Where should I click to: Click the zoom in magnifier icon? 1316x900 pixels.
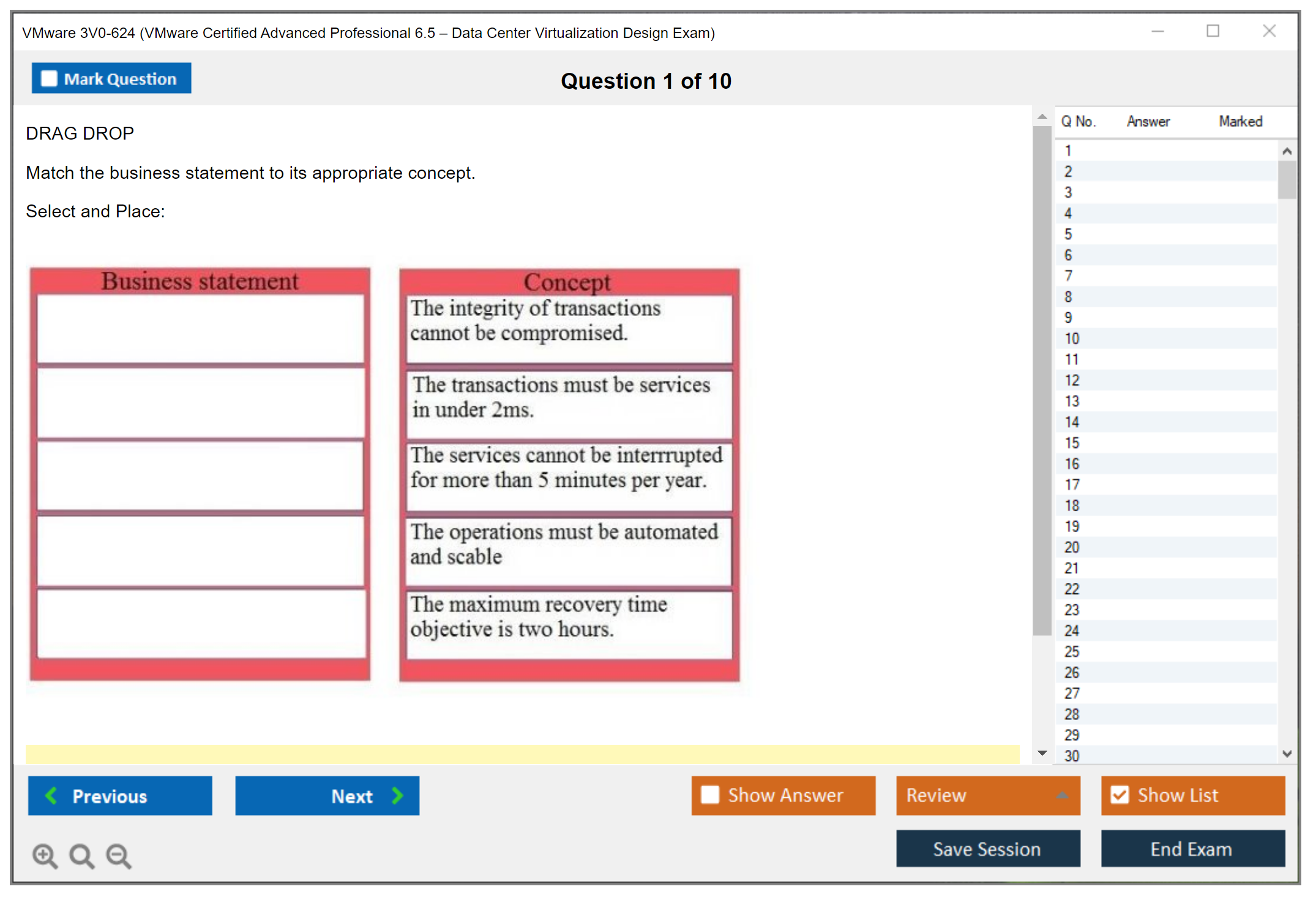pyautogui.click(x=45, y=855)
